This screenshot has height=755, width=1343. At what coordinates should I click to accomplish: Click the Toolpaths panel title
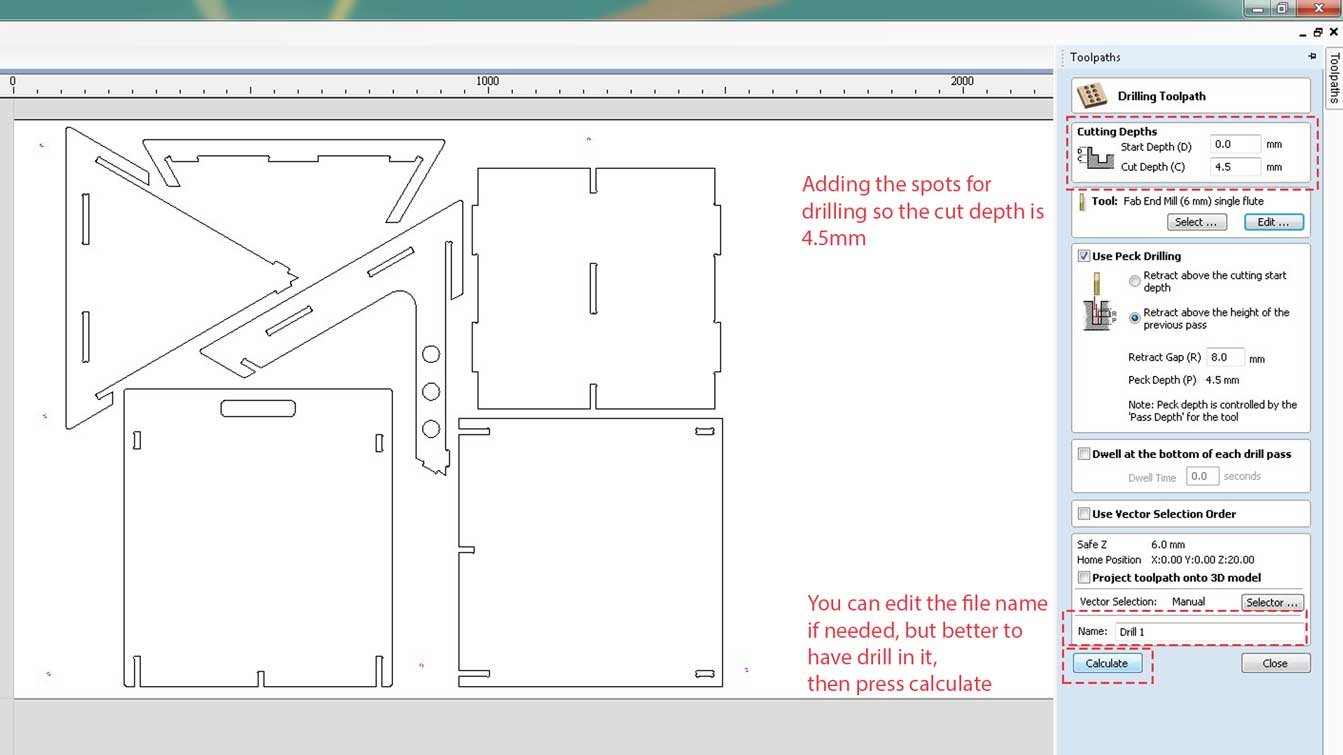pyautogui.click(x=1095, y=57)
